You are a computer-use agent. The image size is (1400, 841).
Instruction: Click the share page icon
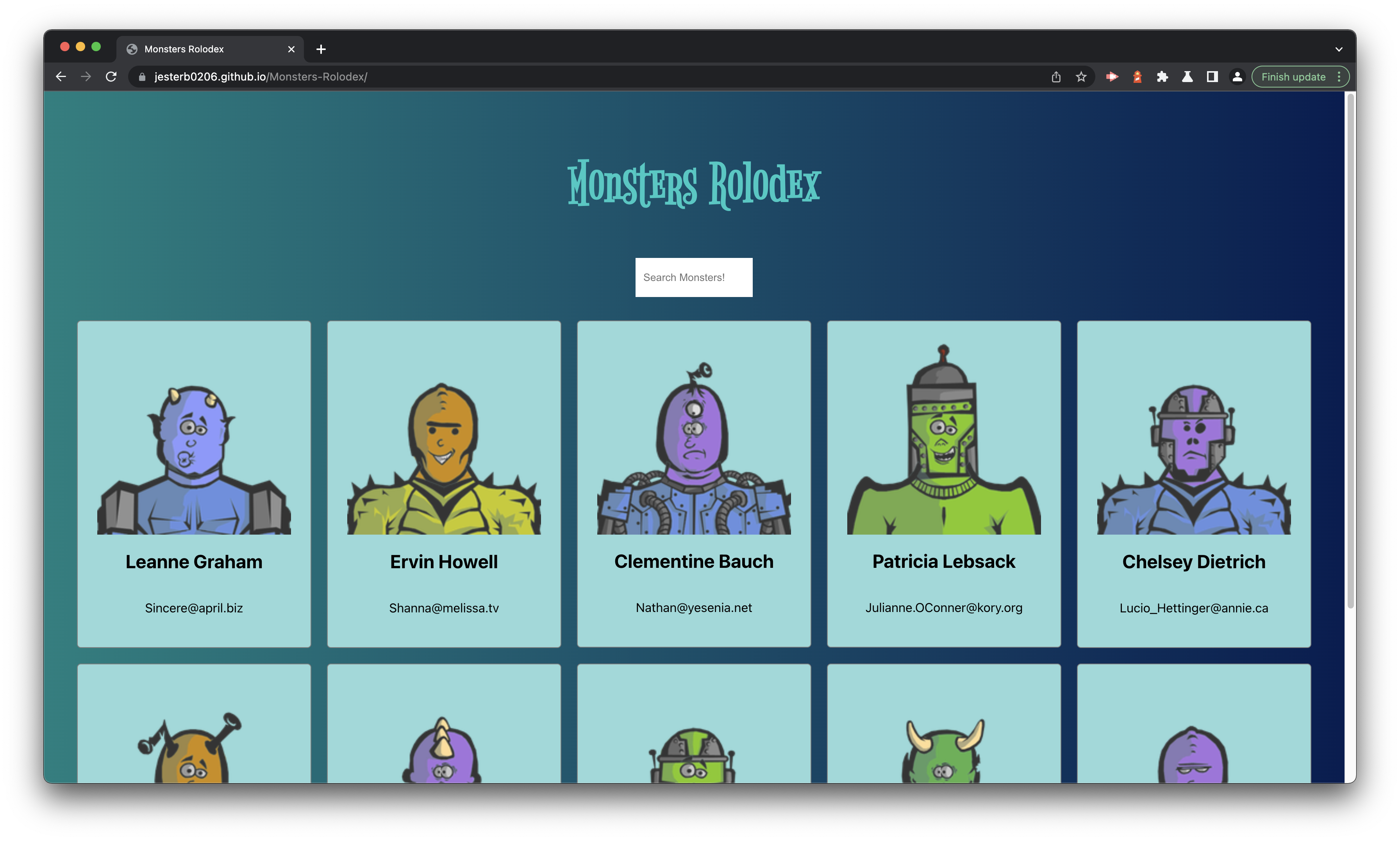[1057, 76]
